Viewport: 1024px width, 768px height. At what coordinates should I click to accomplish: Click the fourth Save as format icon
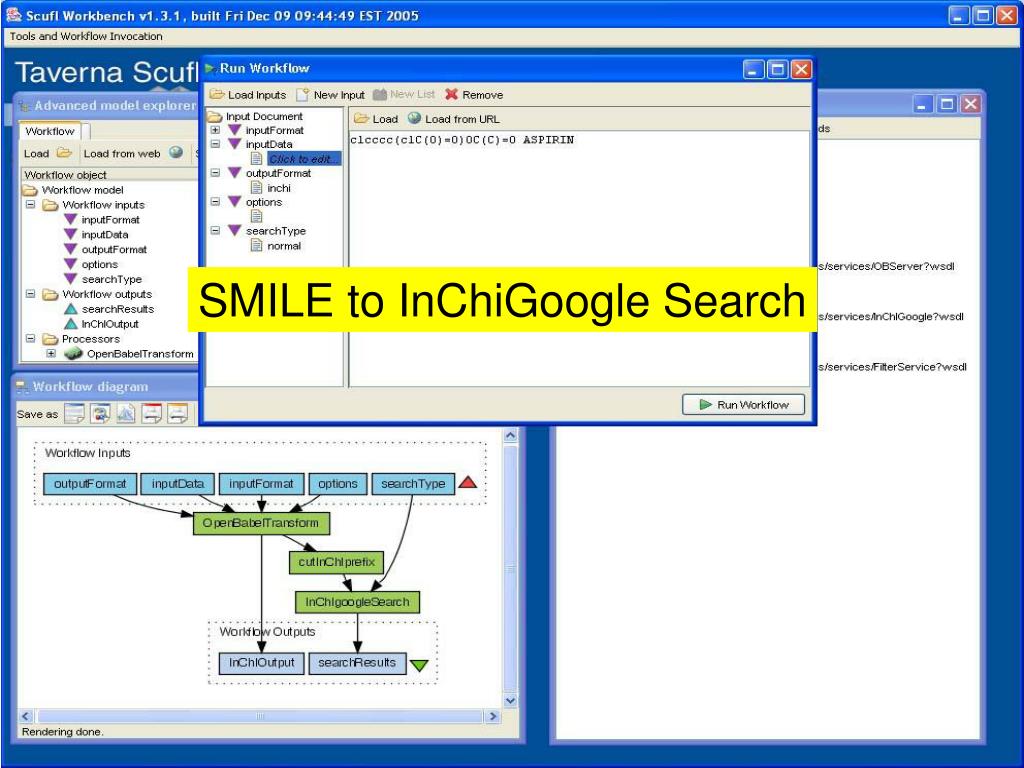[152, 413]
